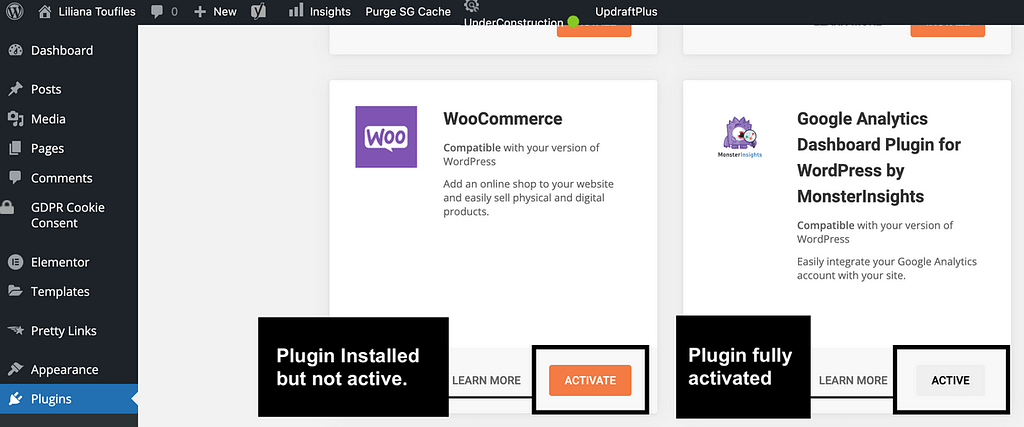Click the Pretty Links star icon

click(16, 330)
